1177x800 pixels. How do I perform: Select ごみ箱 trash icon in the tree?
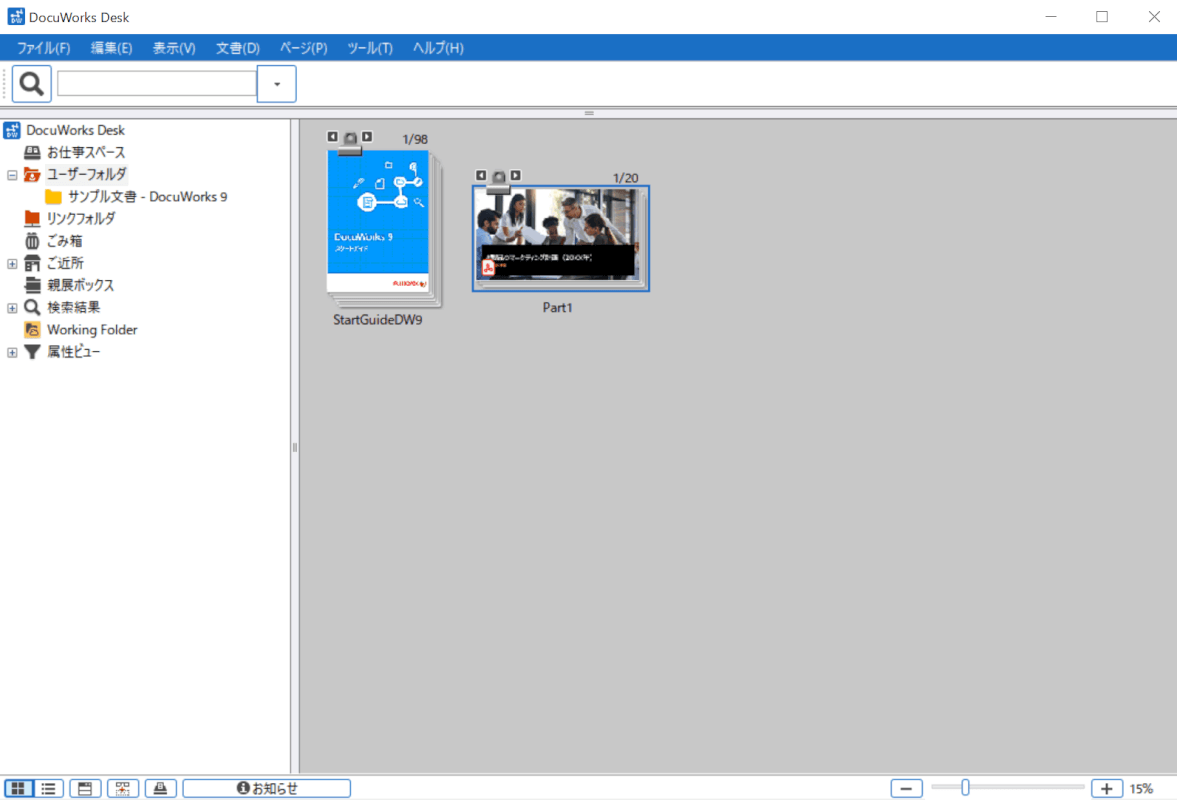32,241
